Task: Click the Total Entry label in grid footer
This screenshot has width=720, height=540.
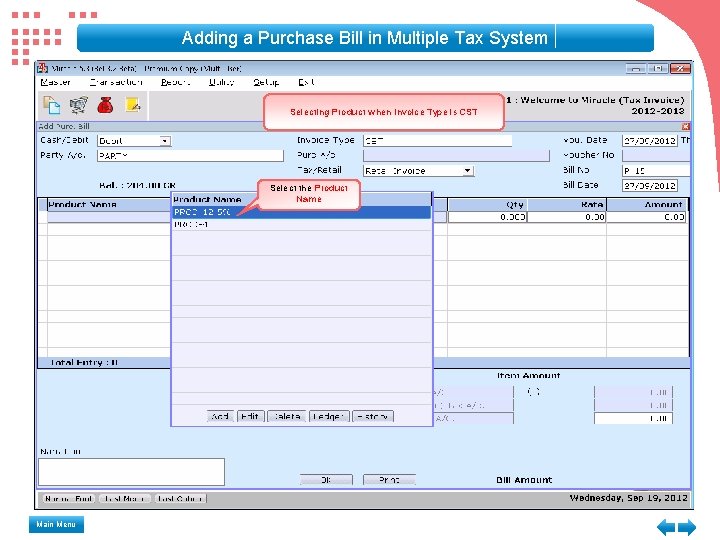Action: click(x=84, y=362)
